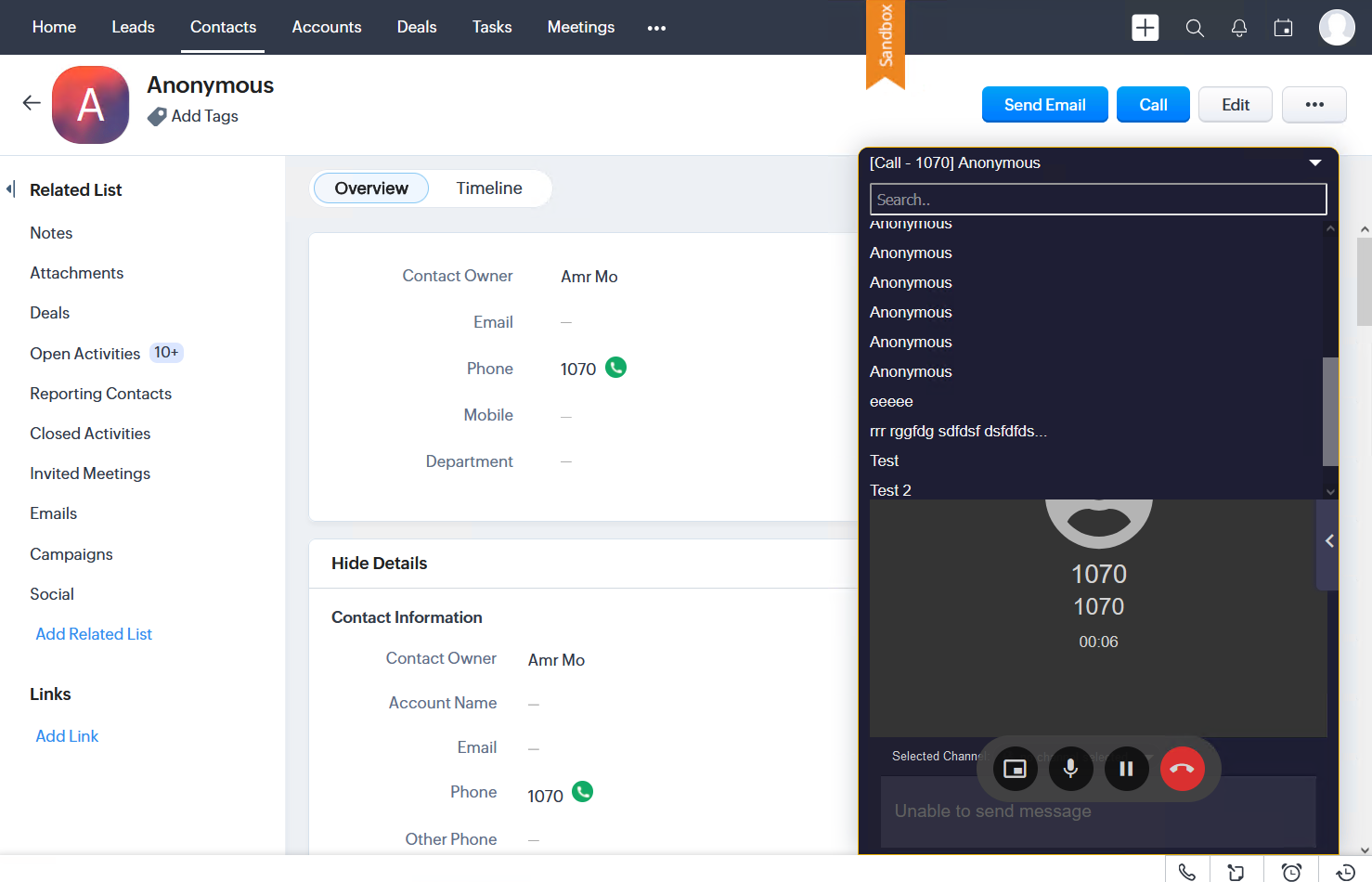Go back using the left arrow
1372x882 pixels.
click(32, 103)
